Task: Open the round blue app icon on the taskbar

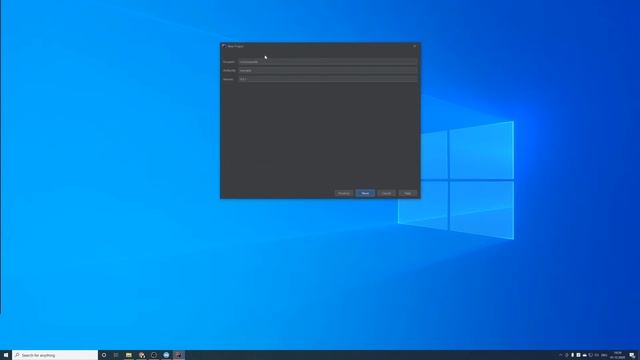Action: [x=166, y=355]
